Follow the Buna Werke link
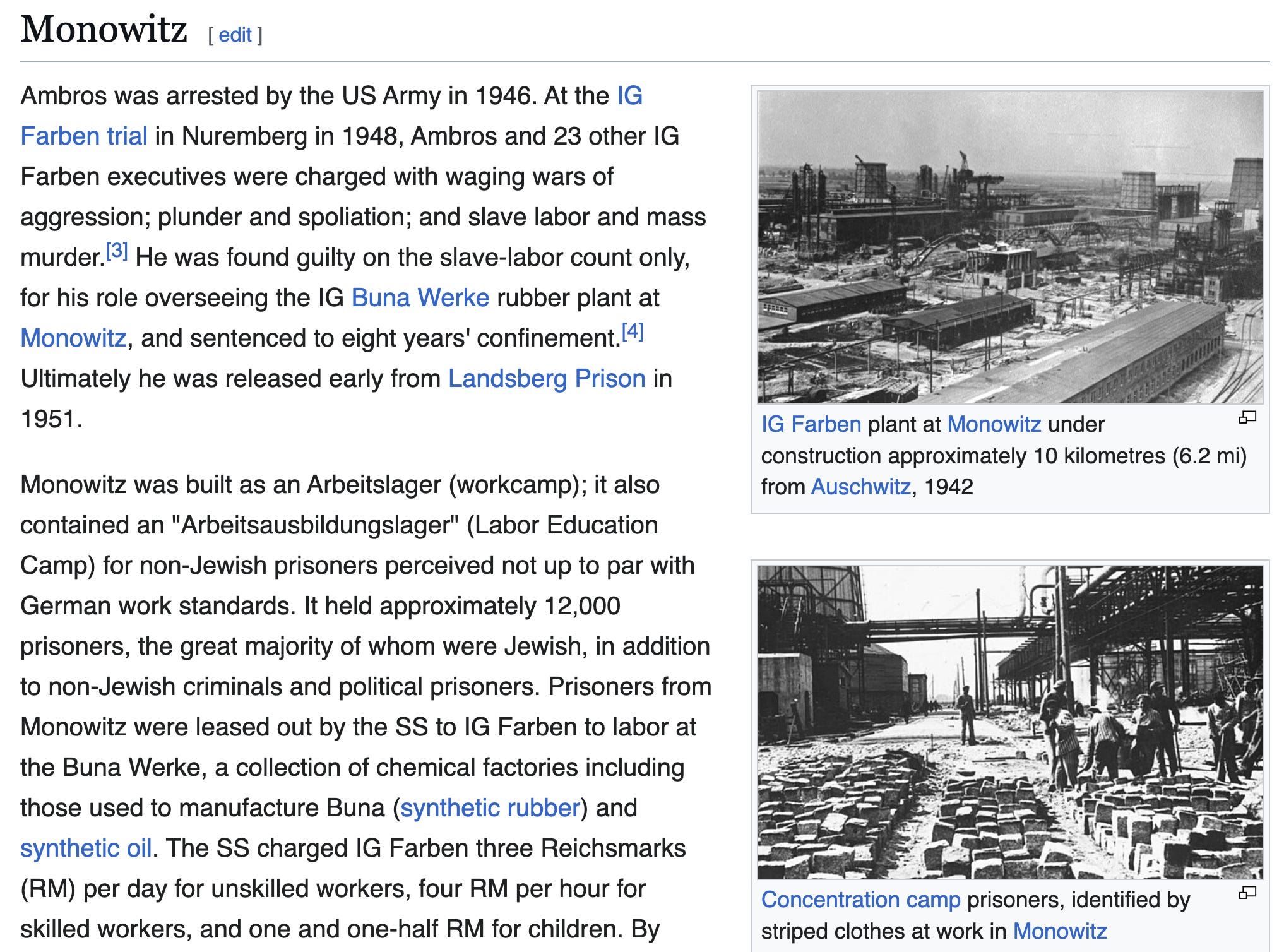 tap(420, 298)
